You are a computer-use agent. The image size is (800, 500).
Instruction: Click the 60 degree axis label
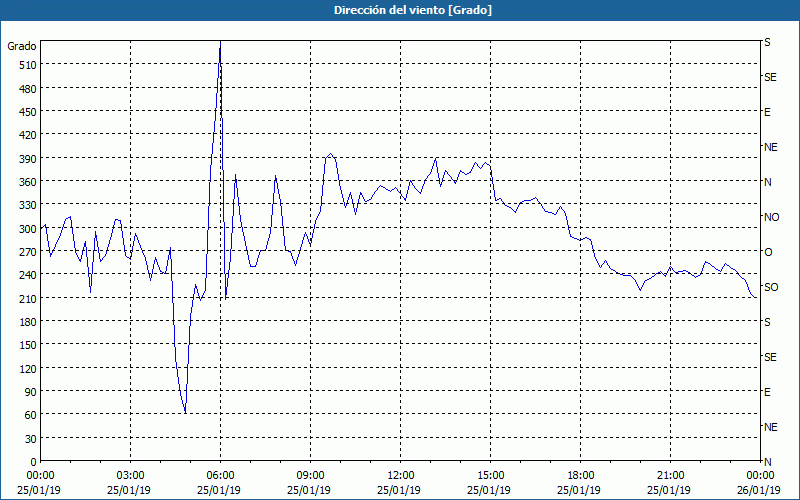(x=31, y=415)
